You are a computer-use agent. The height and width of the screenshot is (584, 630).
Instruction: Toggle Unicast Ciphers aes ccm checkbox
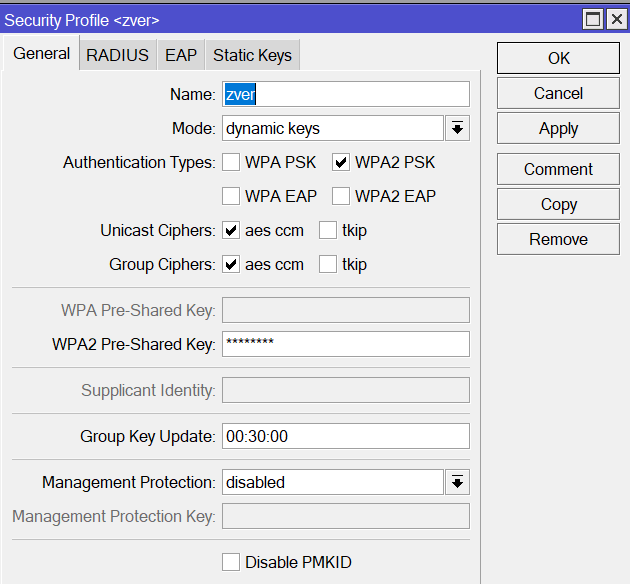(x=231, y=231)
